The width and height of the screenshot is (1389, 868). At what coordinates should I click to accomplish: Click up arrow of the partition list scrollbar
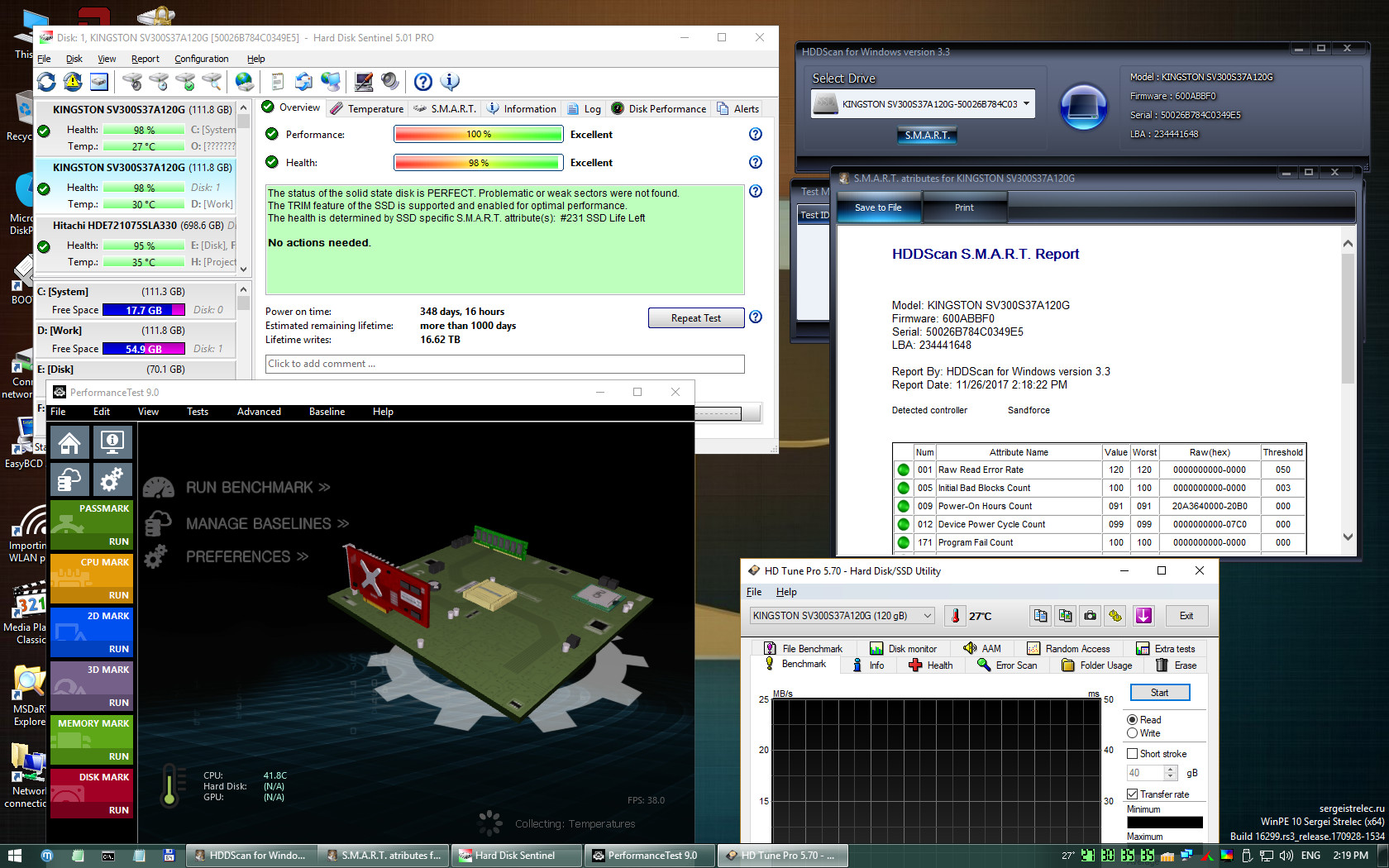click(243, 289)
